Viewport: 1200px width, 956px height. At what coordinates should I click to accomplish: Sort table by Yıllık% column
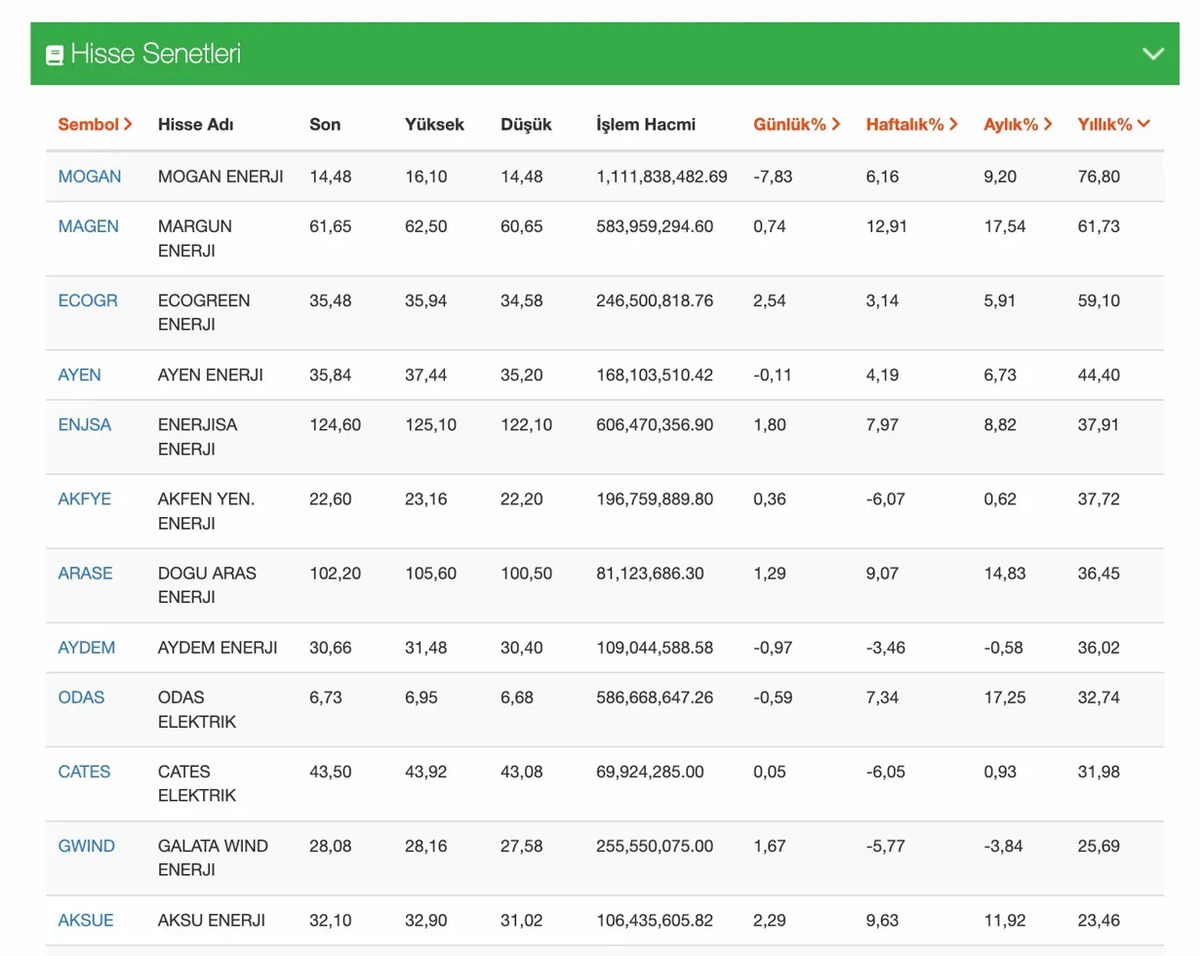tap(1114, 125)
